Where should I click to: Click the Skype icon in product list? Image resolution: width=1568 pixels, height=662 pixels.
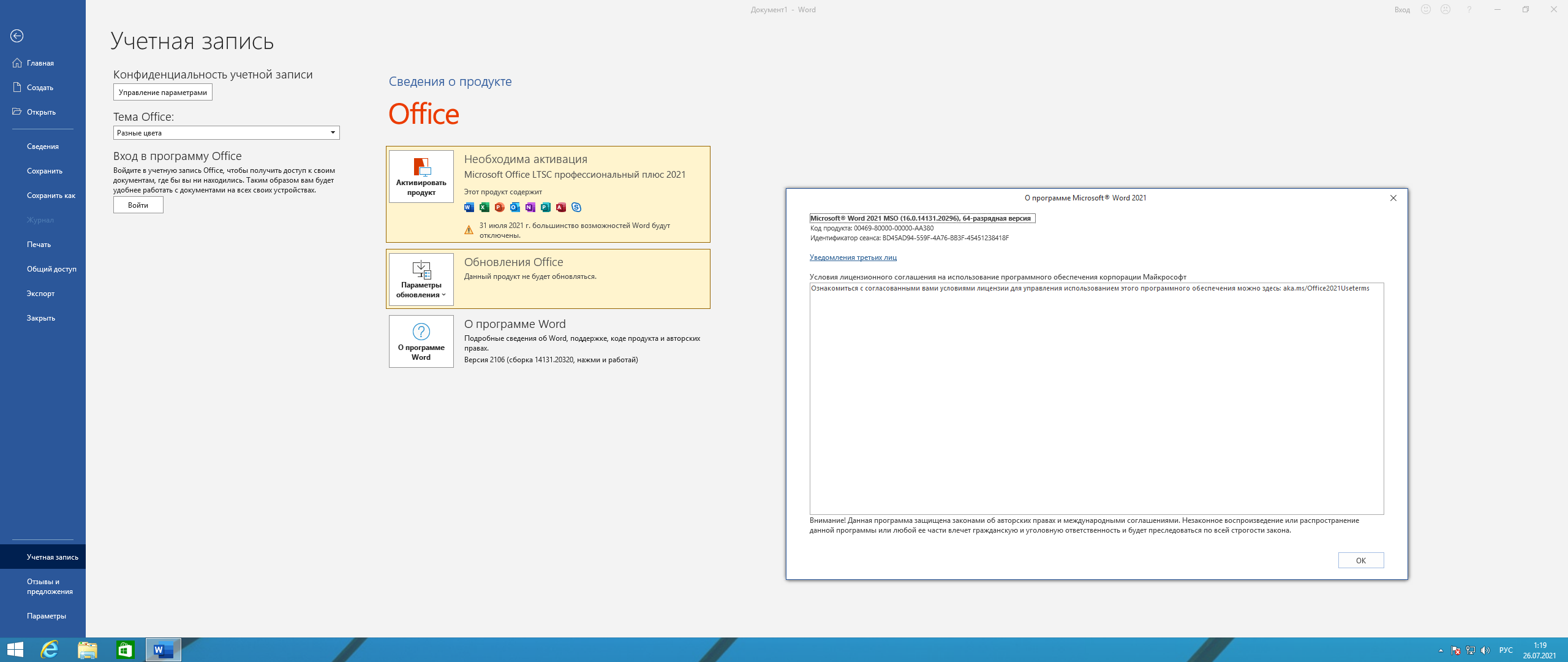pyautogui.click(x=576, y=207)
